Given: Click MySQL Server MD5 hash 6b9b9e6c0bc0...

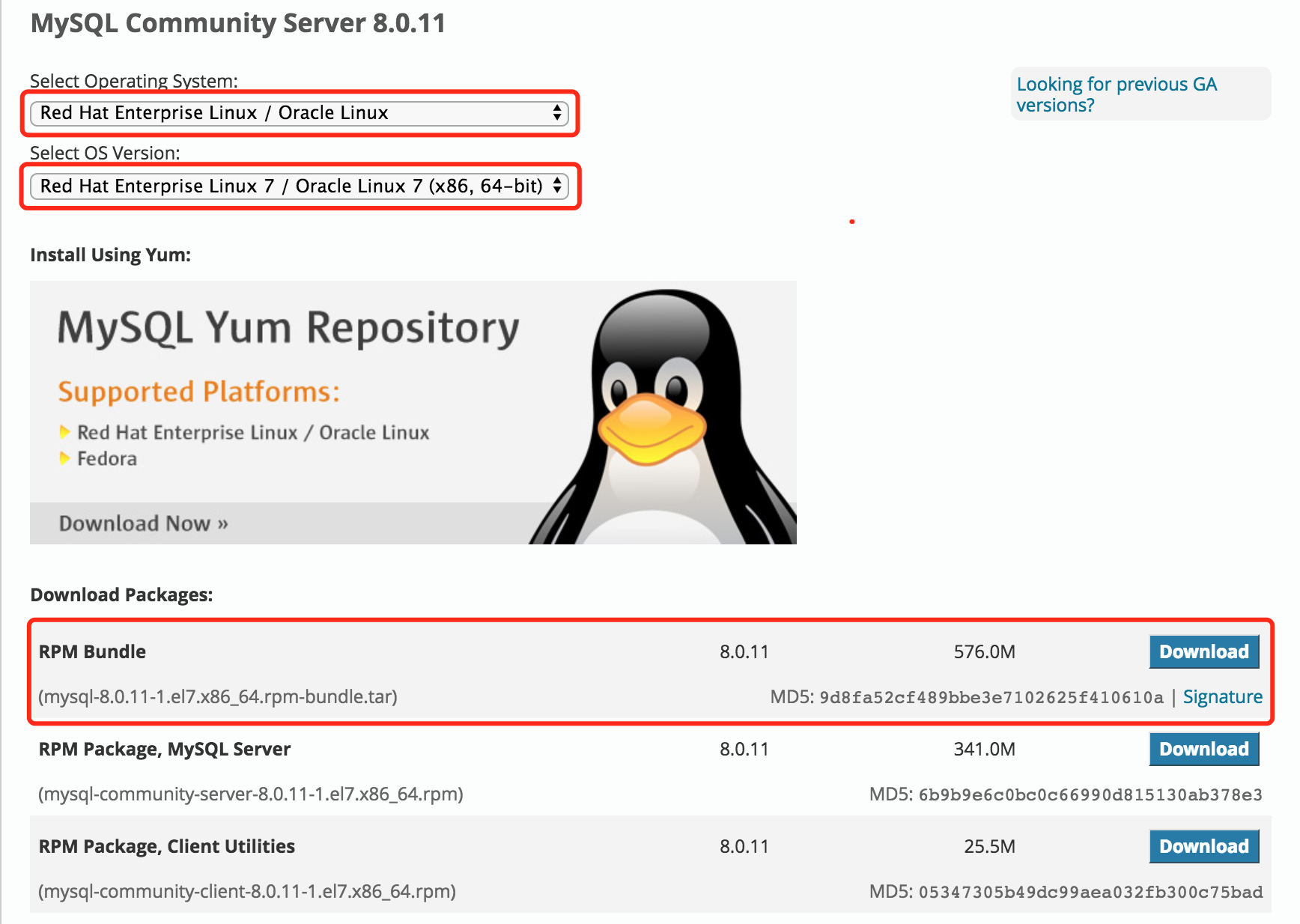Looking at the screenshot, I should tap(1090, 795).
